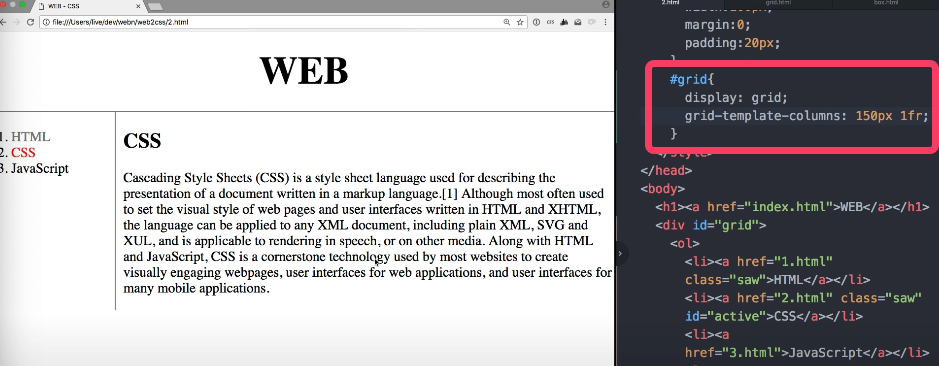Expand the editor side panel arrow
Viewport: 939px width, 366px height.
coord(620,253)
